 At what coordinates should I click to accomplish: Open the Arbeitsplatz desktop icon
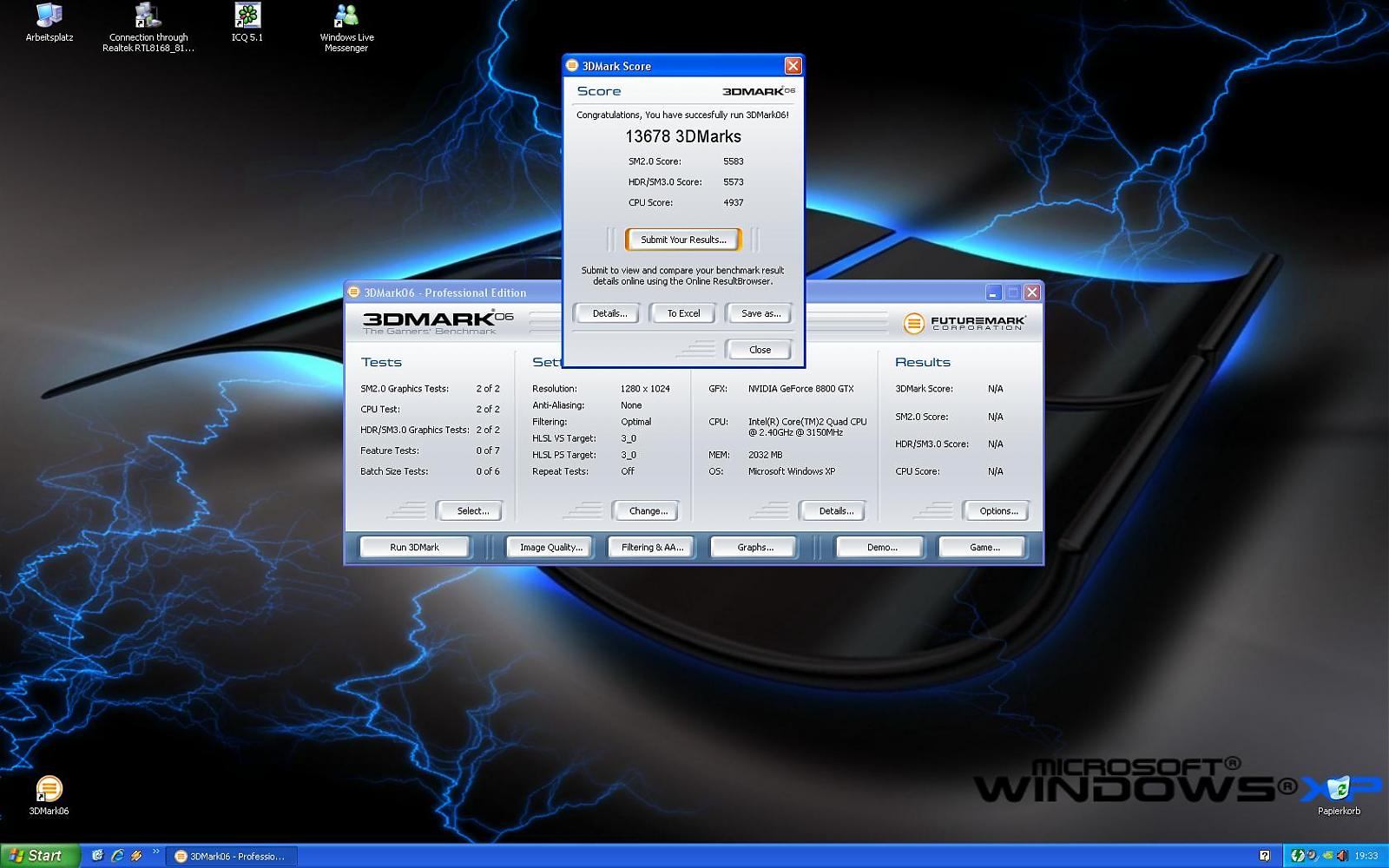pos(49,23)
